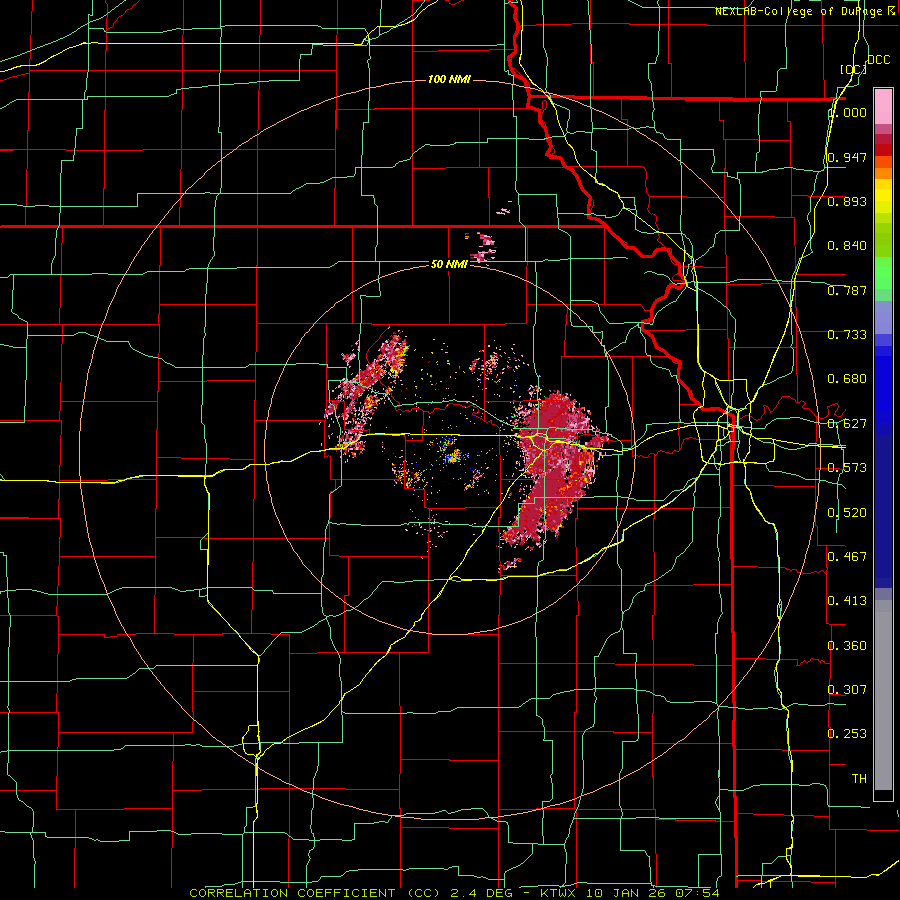The image size is (900, 900).
Task: Click the 0.307 legend value
Action: [847, 690]
